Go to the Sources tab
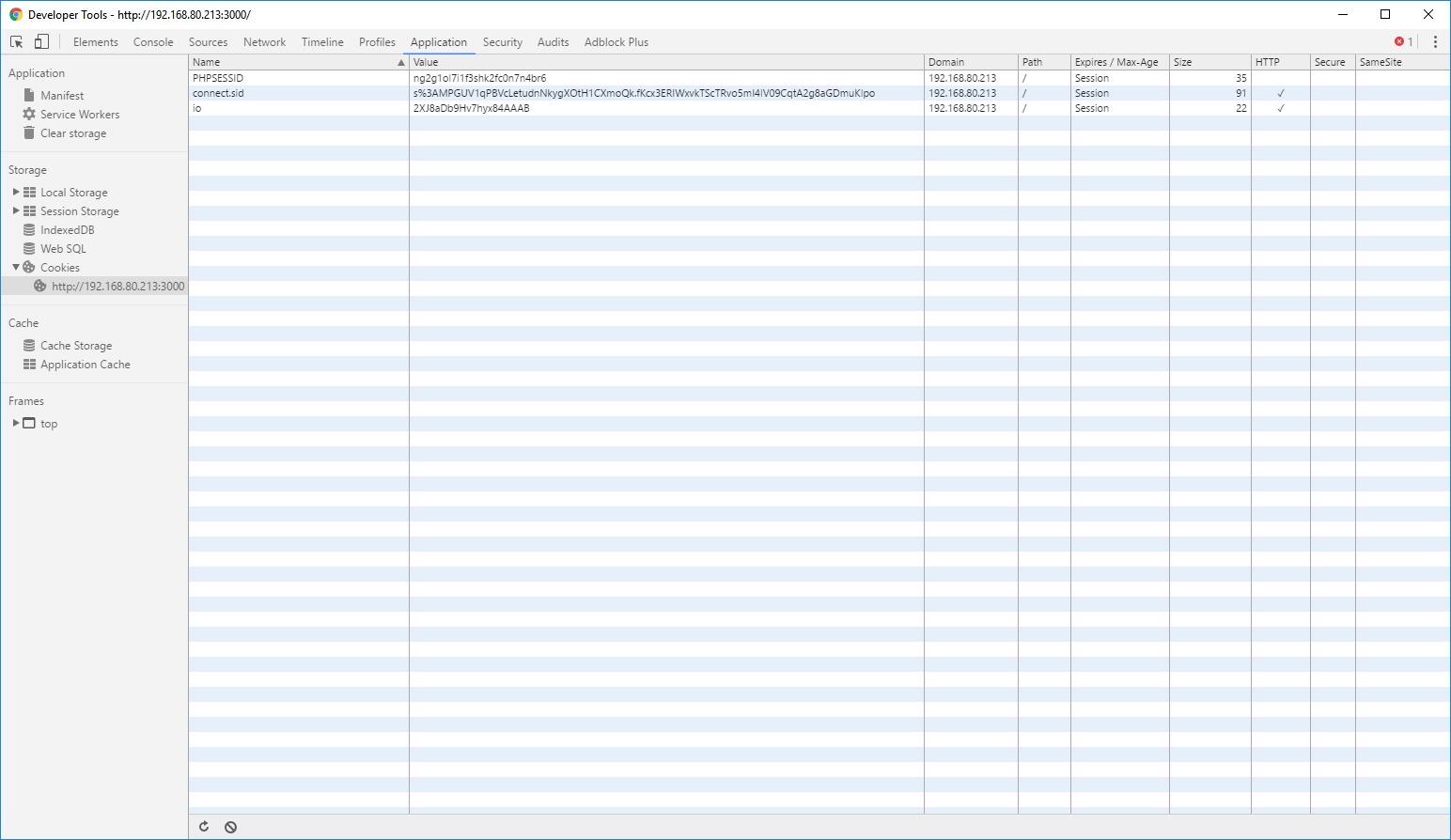Viewport: 1451px width, 840px height. (x=209, y=42)
